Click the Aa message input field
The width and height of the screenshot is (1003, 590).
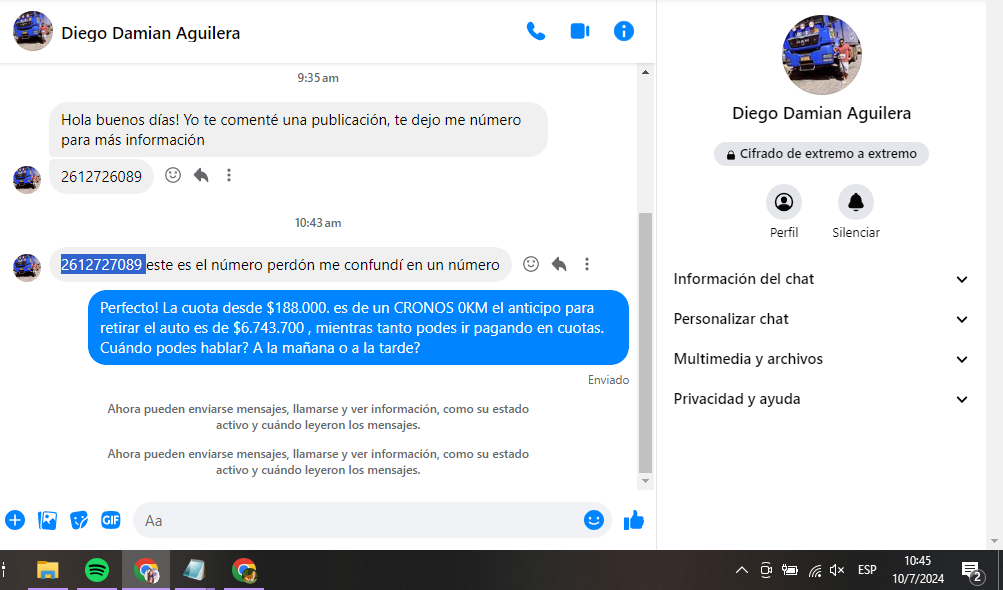click(x=358, y=520)
